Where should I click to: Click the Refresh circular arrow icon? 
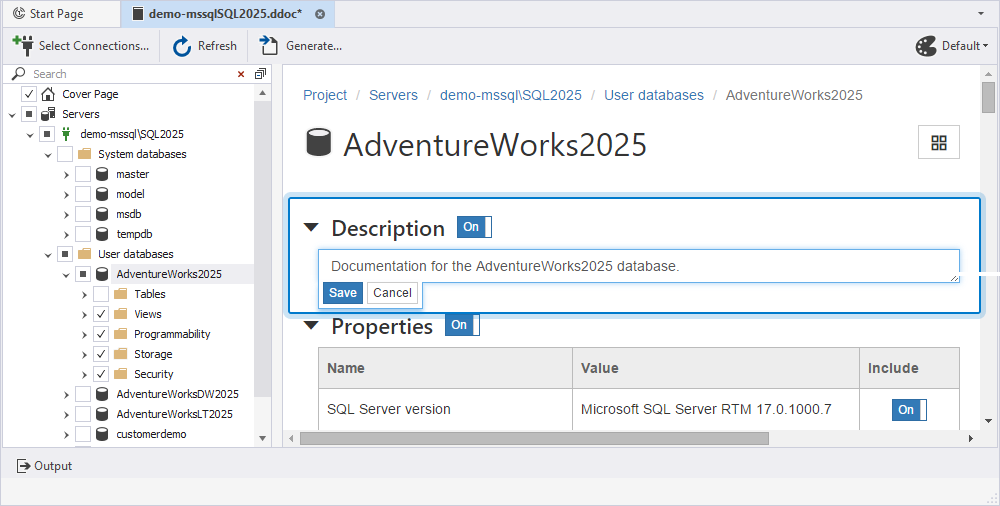coord(182,46)
